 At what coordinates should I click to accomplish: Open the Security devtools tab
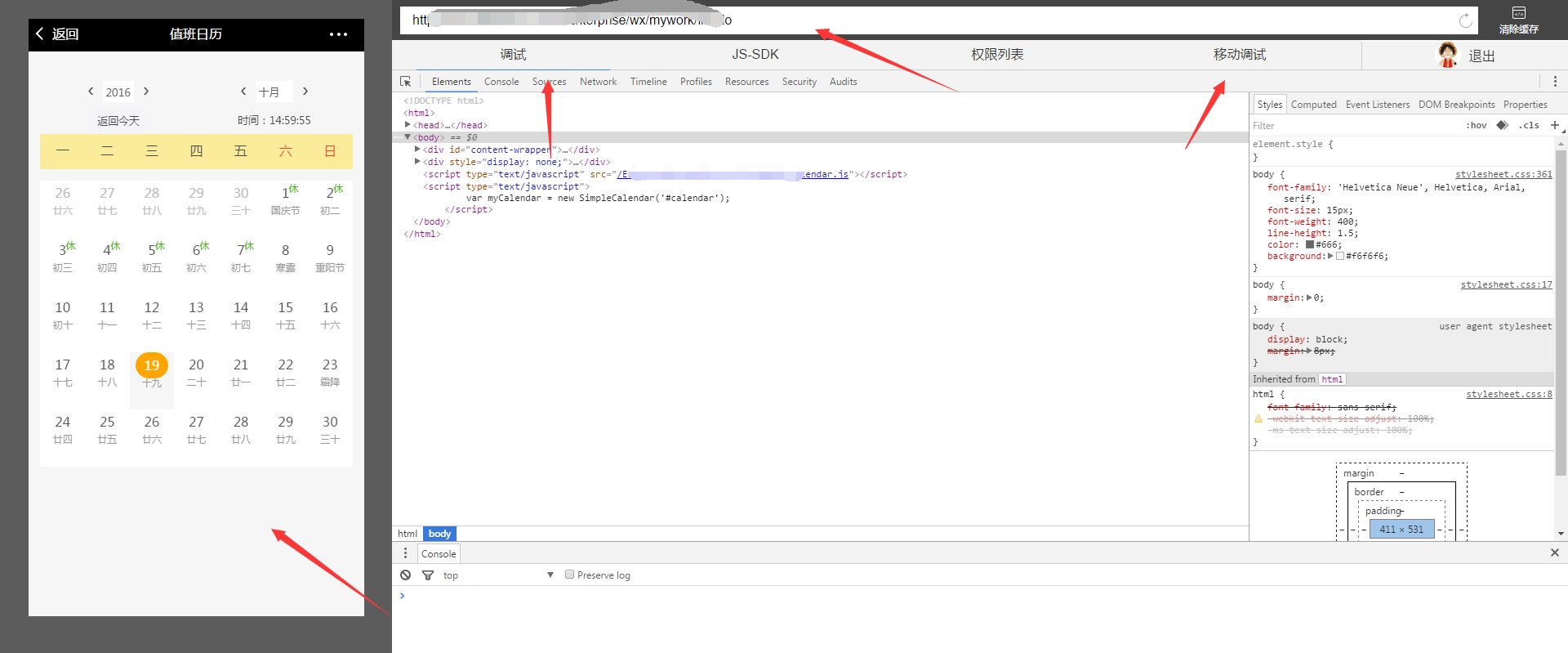(x=799, y=82)
